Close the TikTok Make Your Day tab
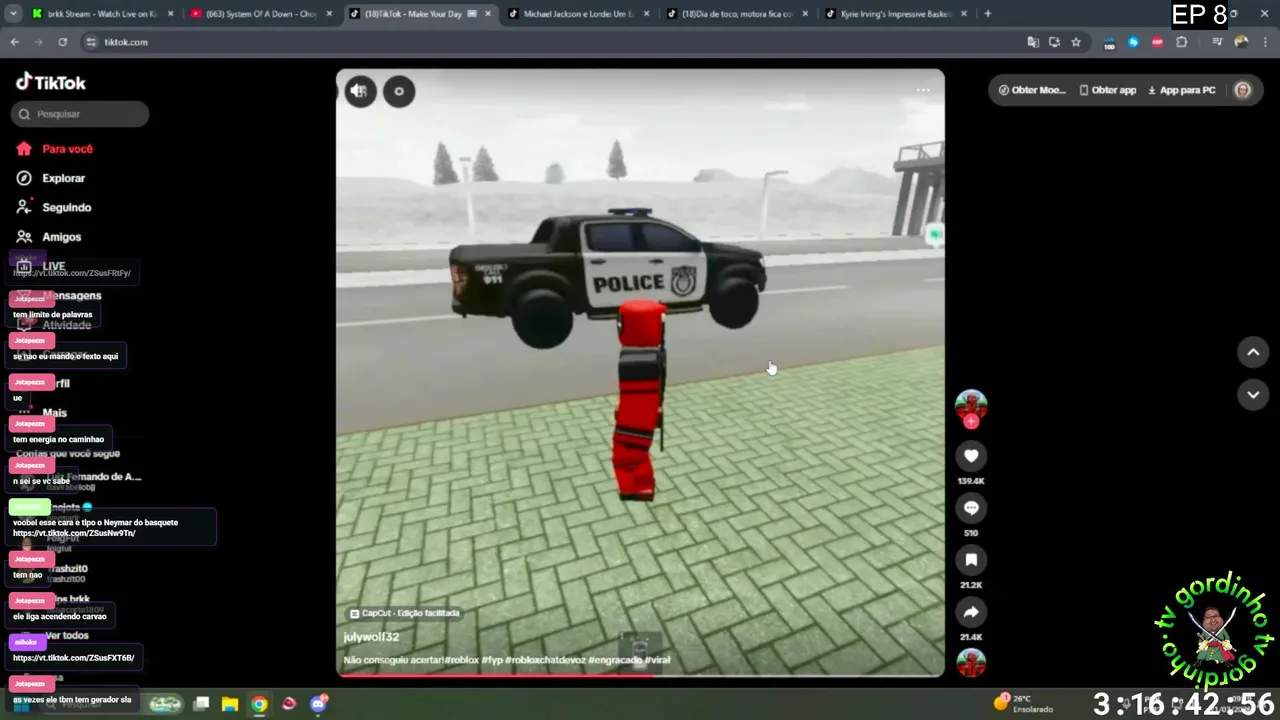1280x720 pixels. [x=488, y=14]
